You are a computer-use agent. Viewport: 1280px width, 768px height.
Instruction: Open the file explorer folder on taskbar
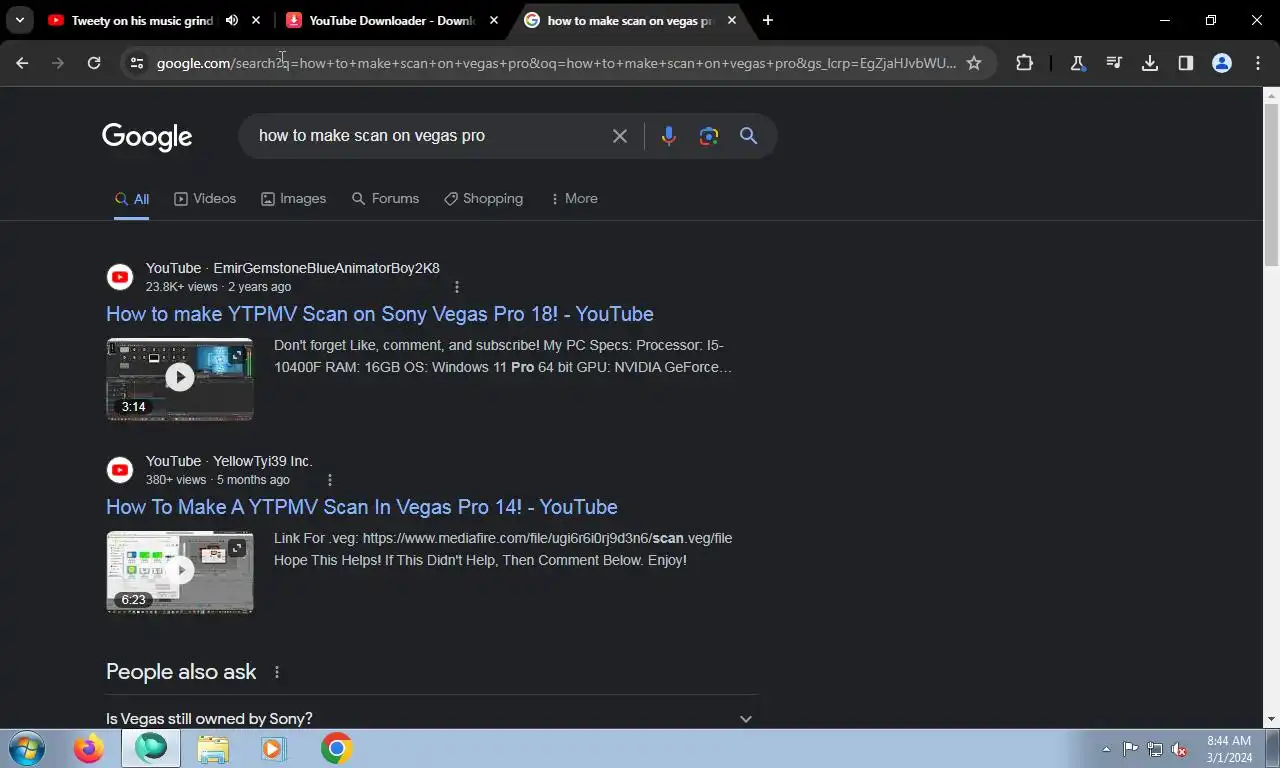(x=212, y=748)
